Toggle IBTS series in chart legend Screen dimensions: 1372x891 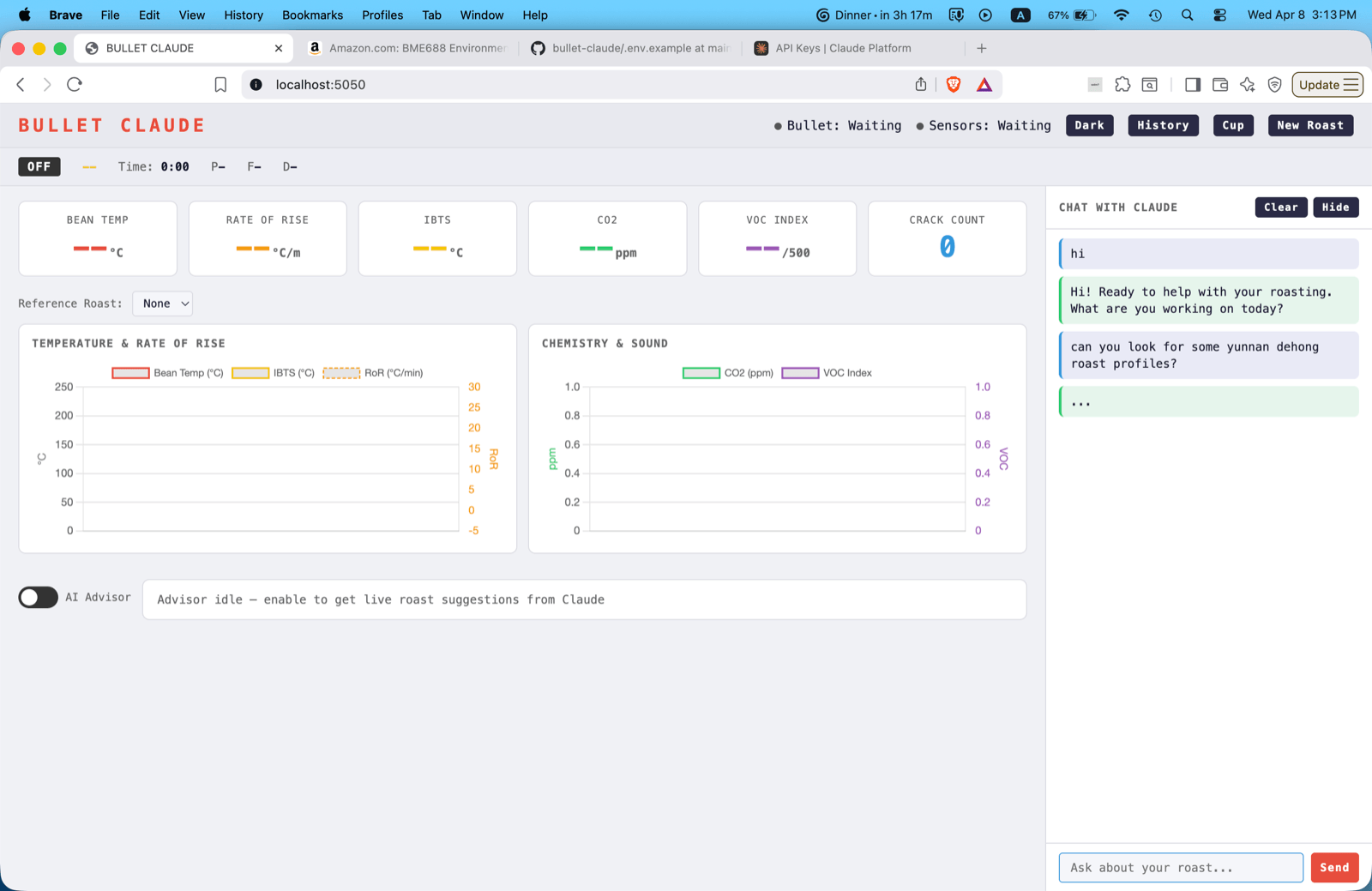point(273,373)
